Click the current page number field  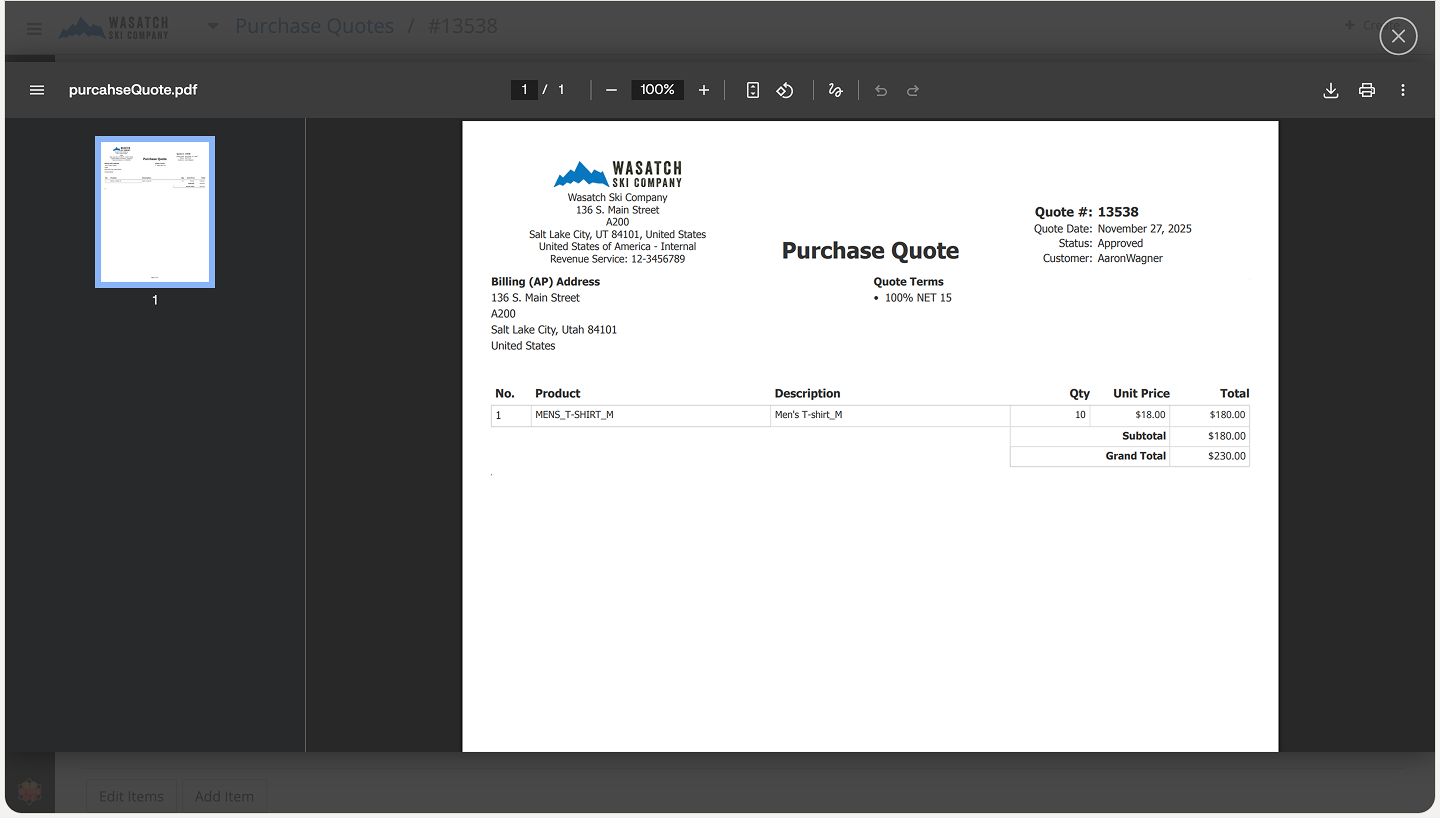524,90
